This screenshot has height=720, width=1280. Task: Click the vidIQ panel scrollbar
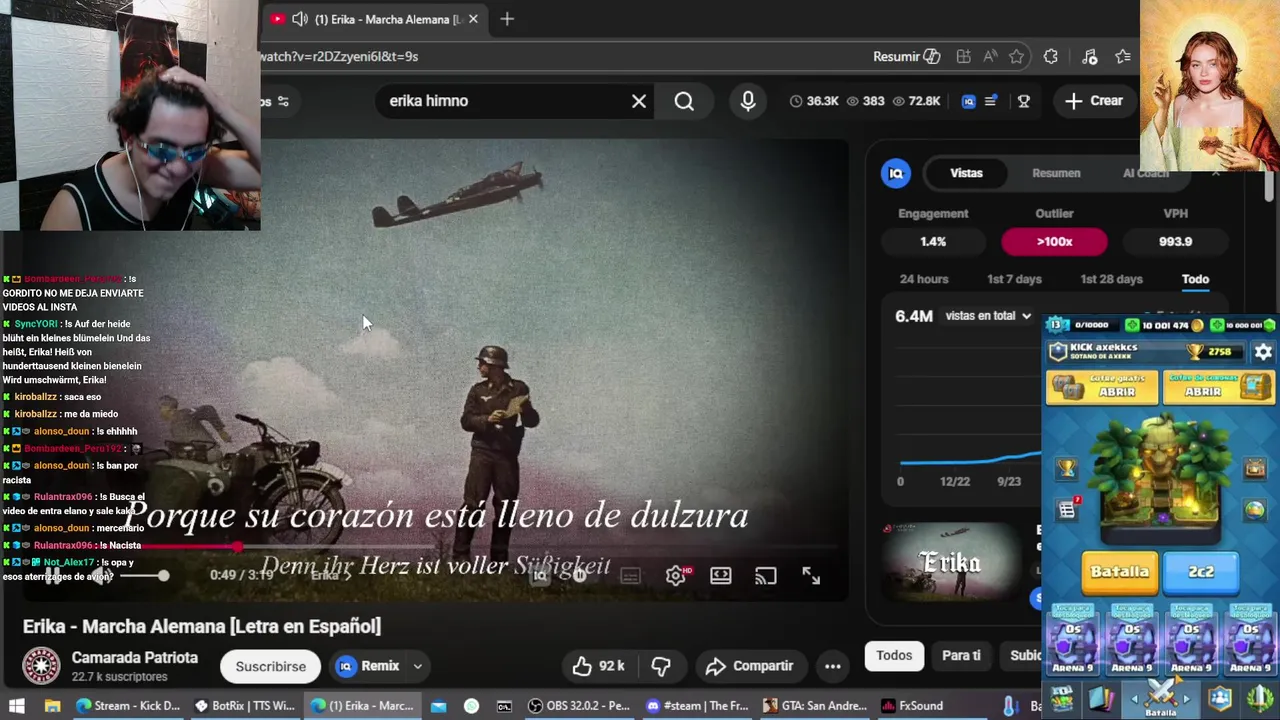(x=1269, y=186)
